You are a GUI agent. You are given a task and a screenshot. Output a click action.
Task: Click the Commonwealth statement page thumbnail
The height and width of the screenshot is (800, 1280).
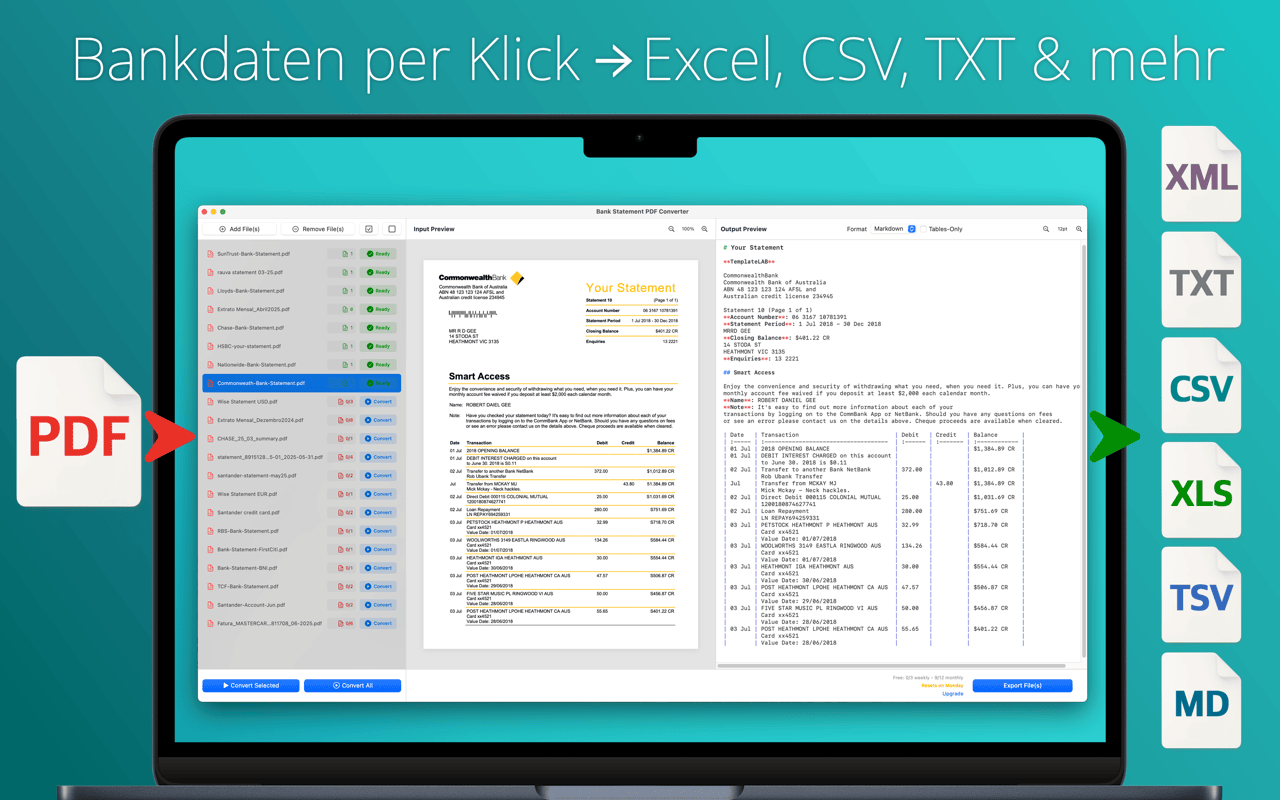(x=560, y=454)
